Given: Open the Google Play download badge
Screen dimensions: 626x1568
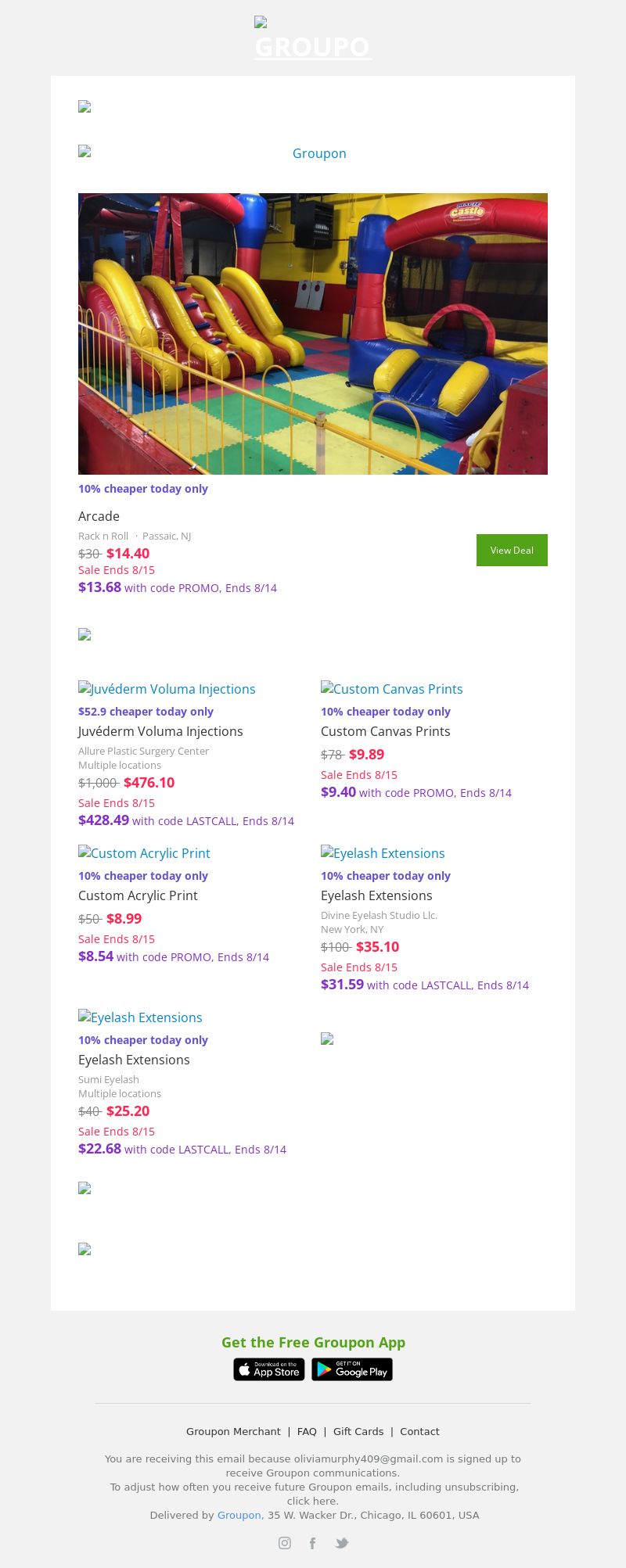Looking at the screenshot, I should [352, 1369].
